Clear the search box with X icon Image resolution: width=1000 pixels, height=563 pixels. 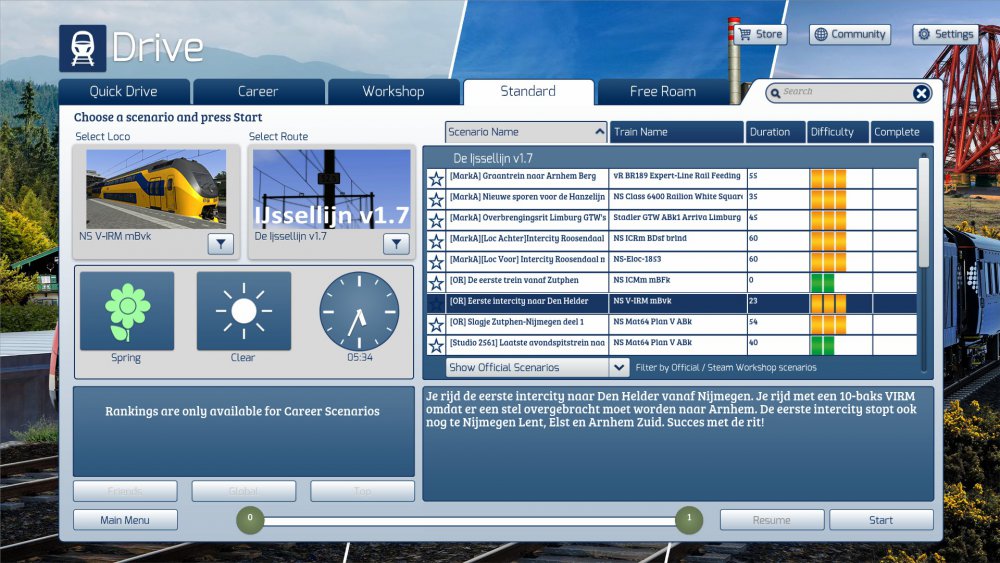pyautogui.click(x=921, y=93)
